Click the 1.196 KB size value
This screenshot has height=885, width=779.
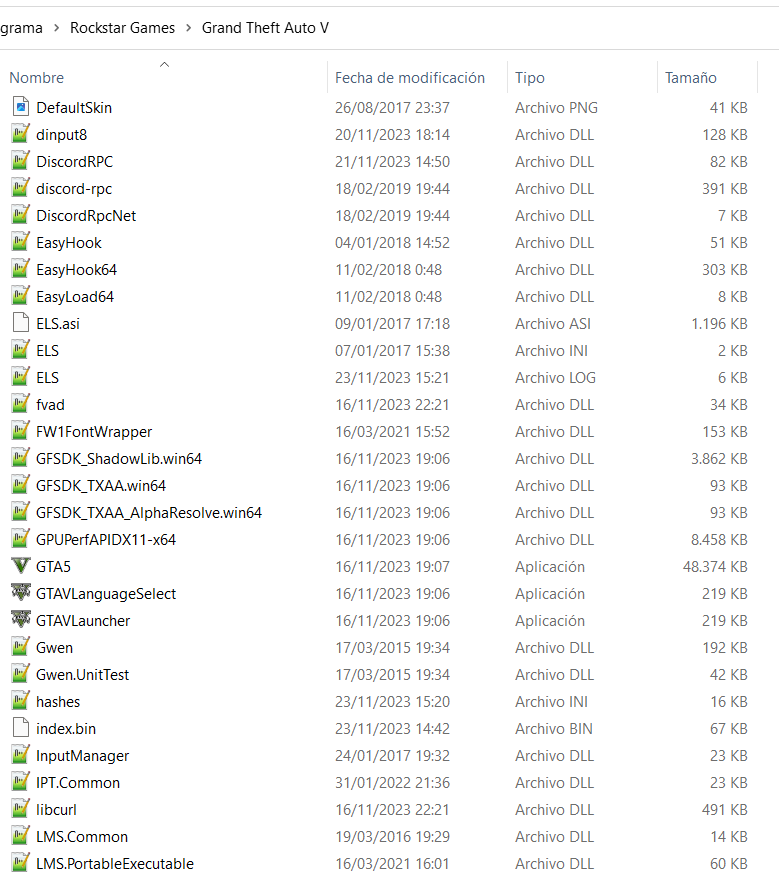pos(719,323)
